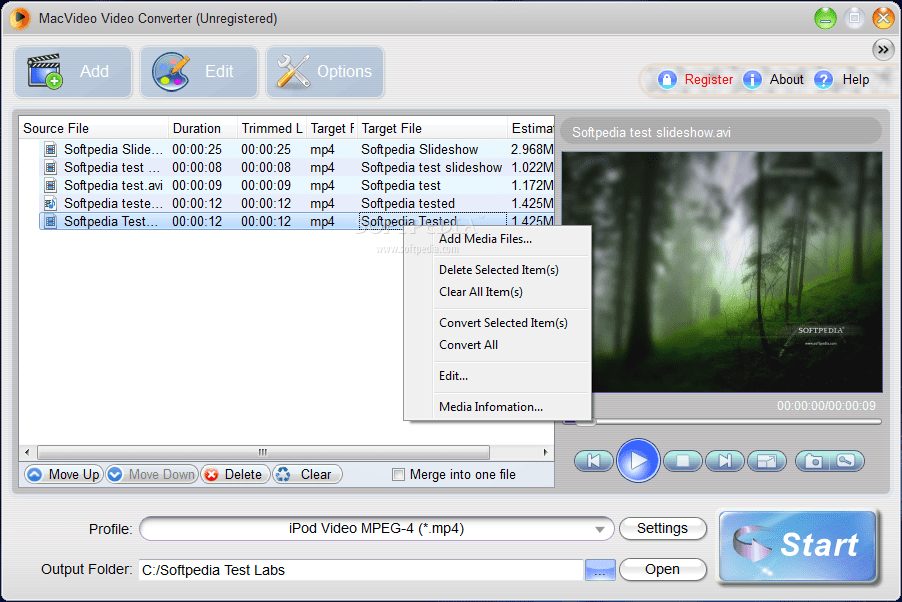The width and height of the screenshot is (902, 602).
Task: Click the Options wrench icon
Action: 293,71
